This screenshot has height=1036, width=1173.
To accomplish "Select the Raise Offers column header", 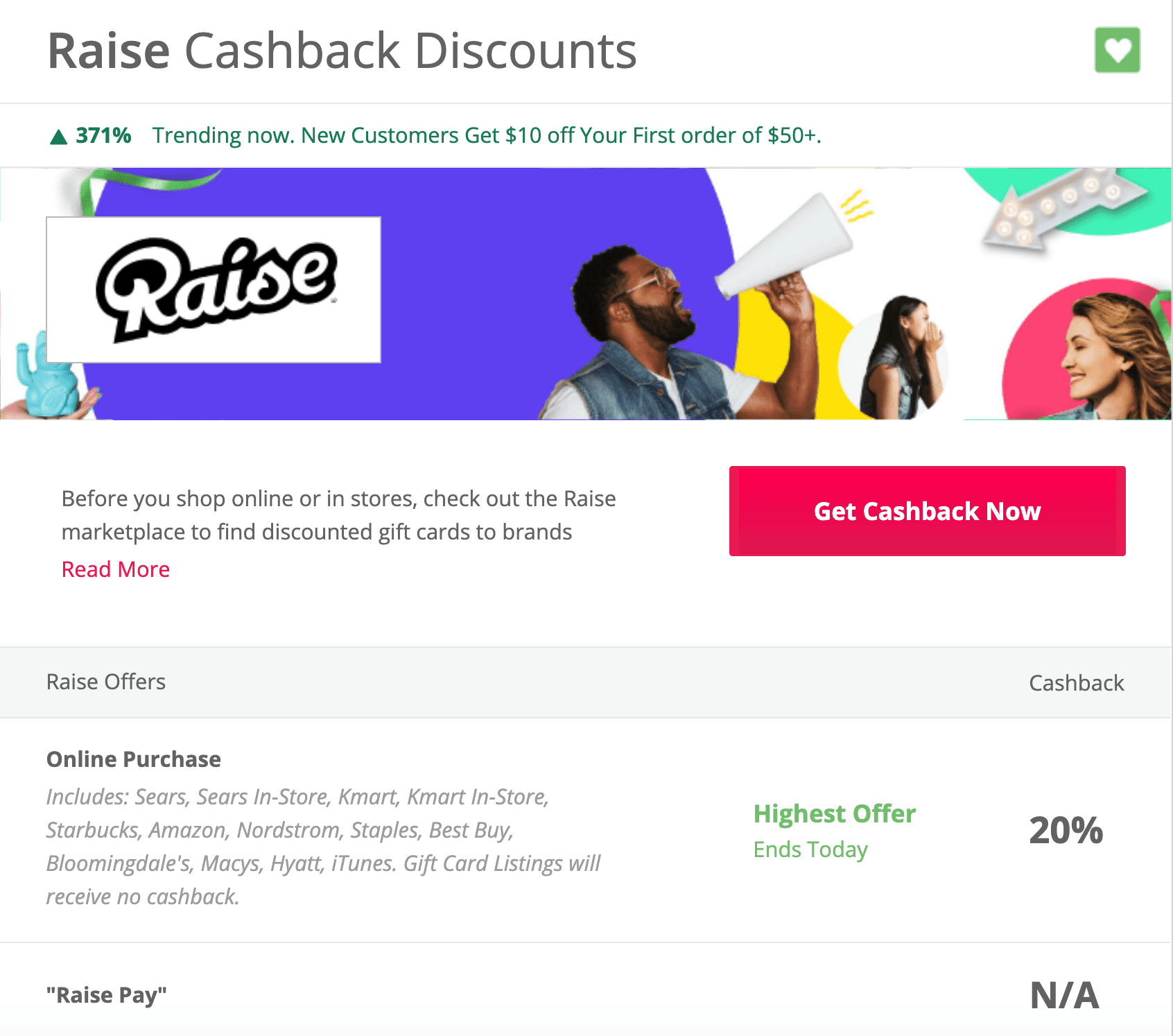I will point(106,682).
